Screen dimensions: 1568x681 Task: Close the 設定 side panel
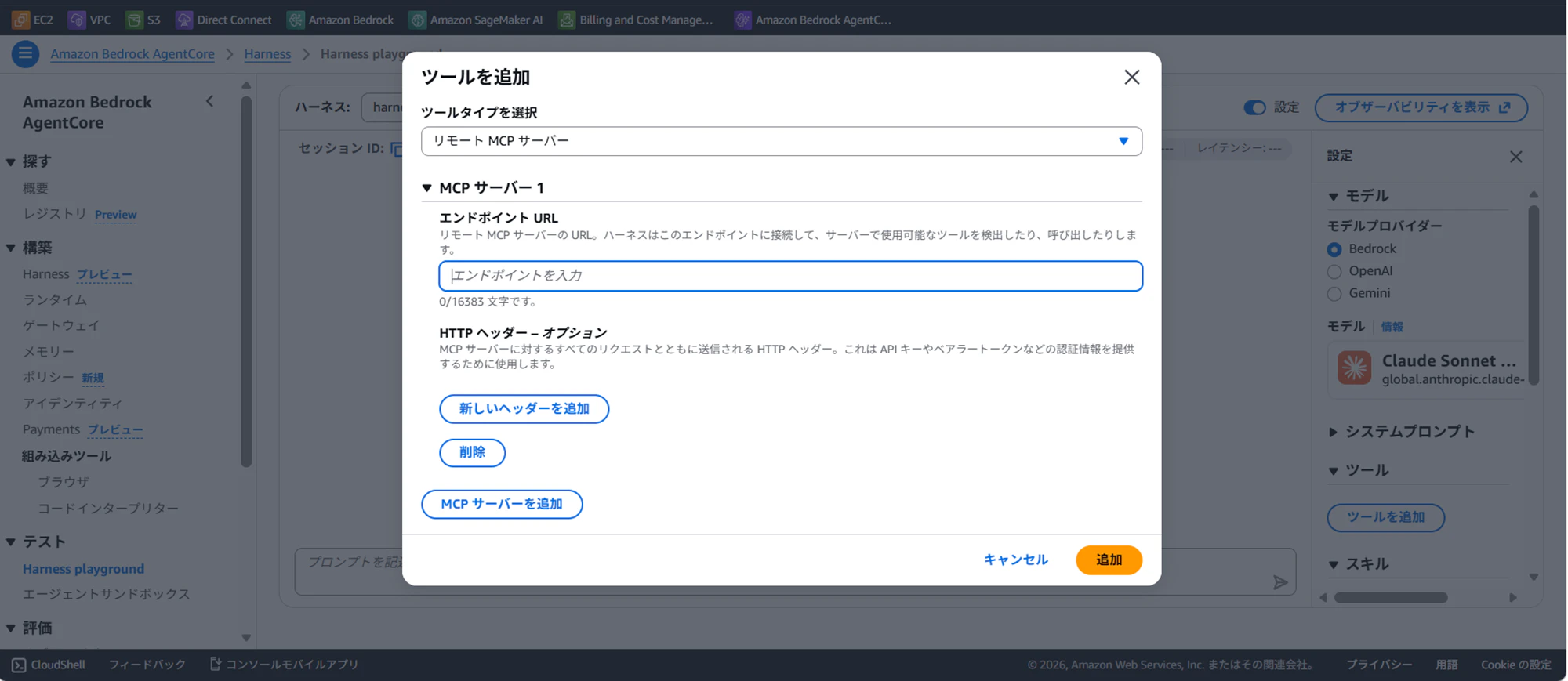pyautogui.click(x=1516, y=157)
